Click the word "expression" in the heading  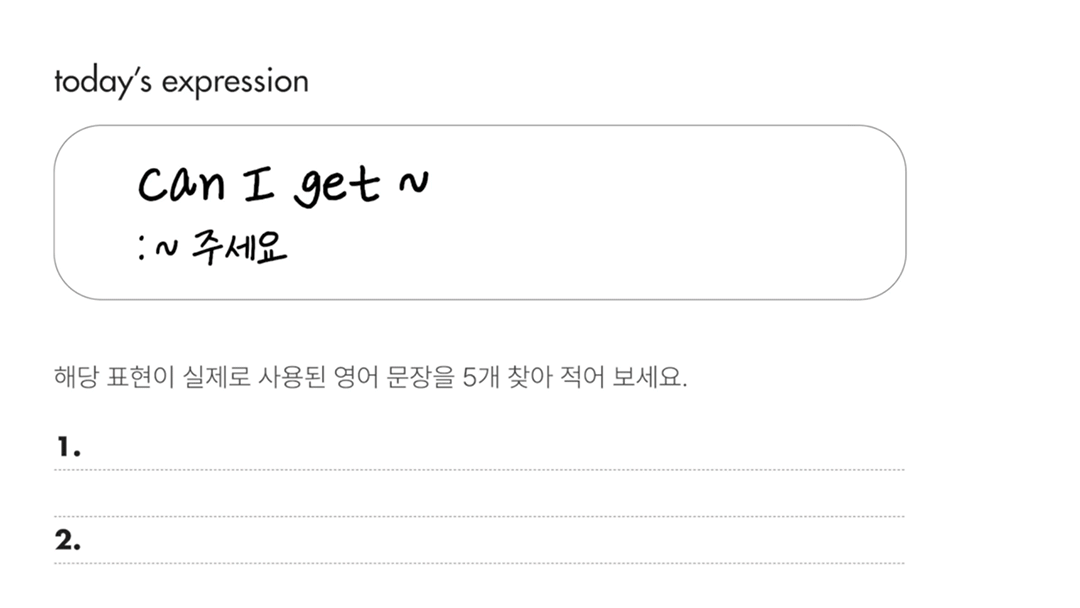pyautogui.click(x=235, y=81)
